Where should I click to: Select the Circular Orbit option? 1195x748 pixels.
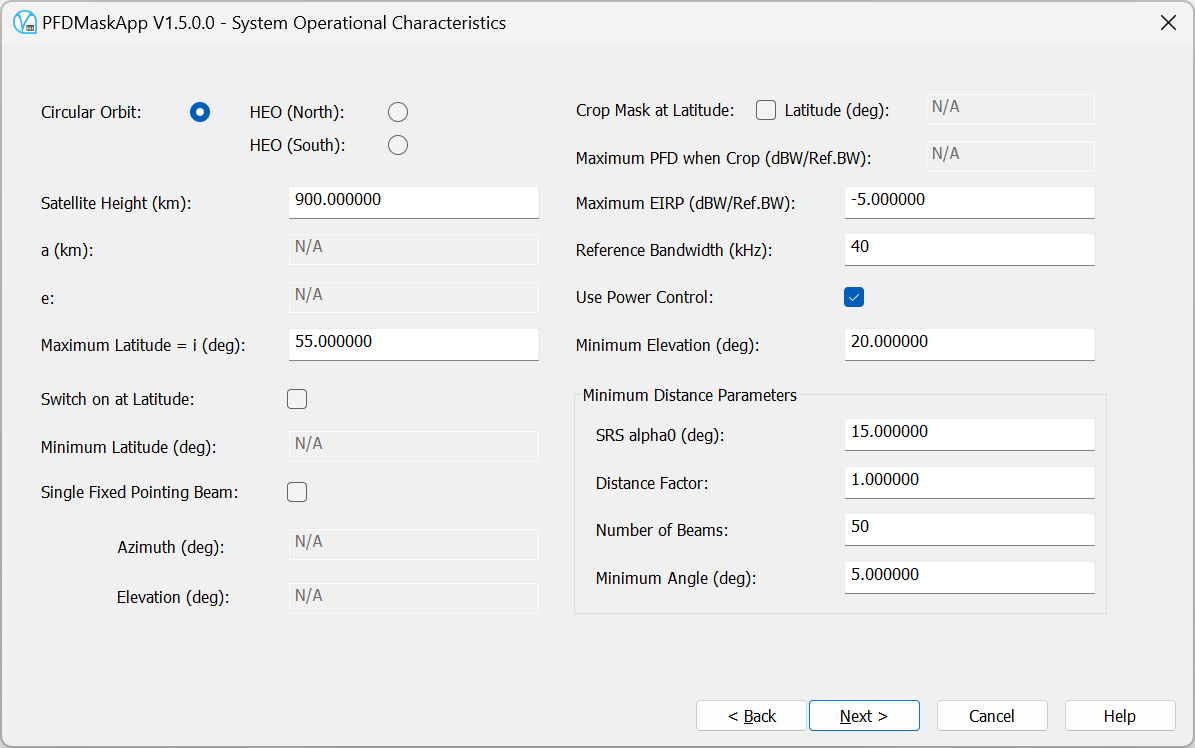point(199,112)
